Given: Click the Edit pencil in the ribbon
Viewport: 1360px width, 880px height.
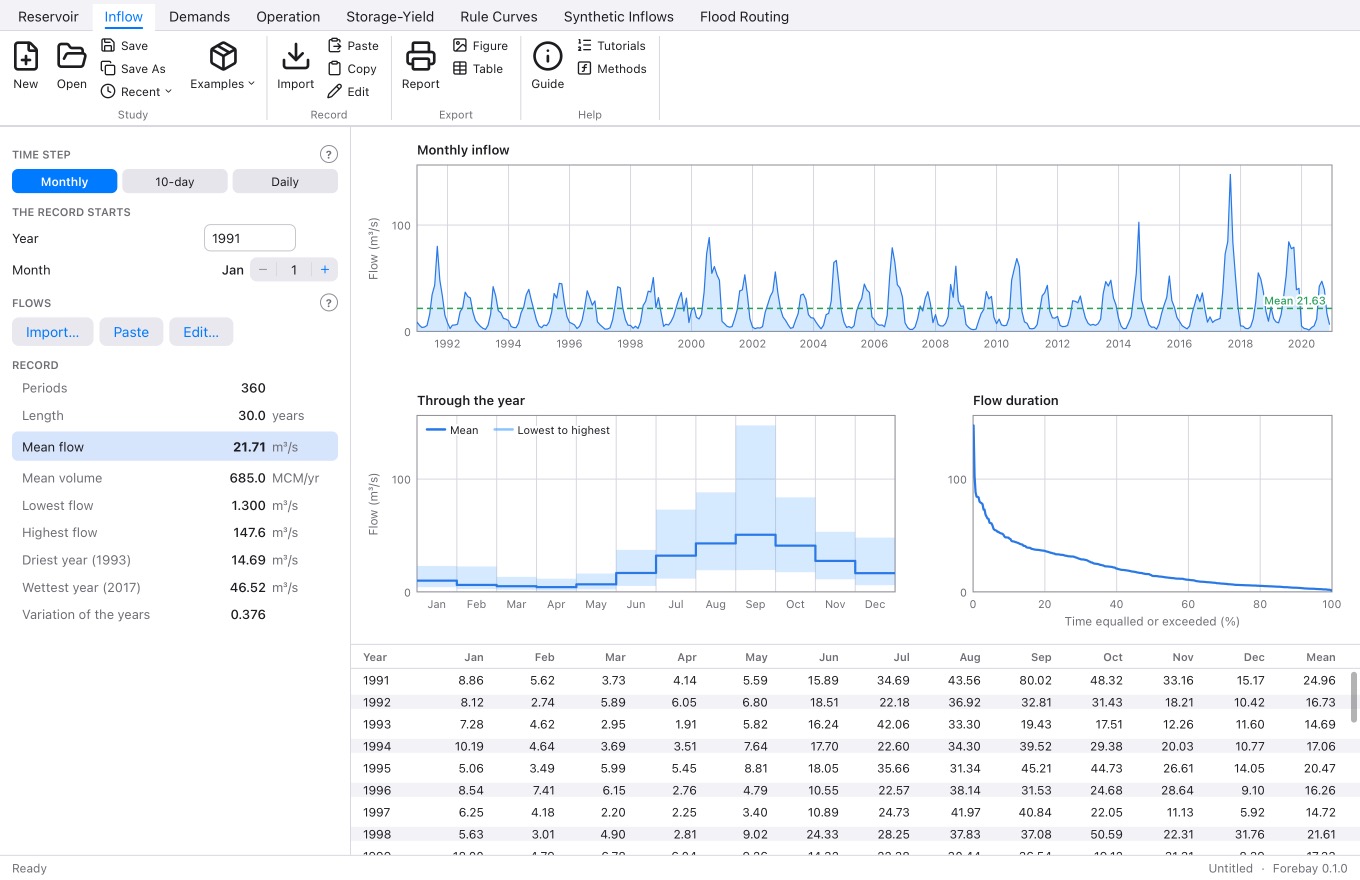Looking at the screenshot, I should coord(349,92).
